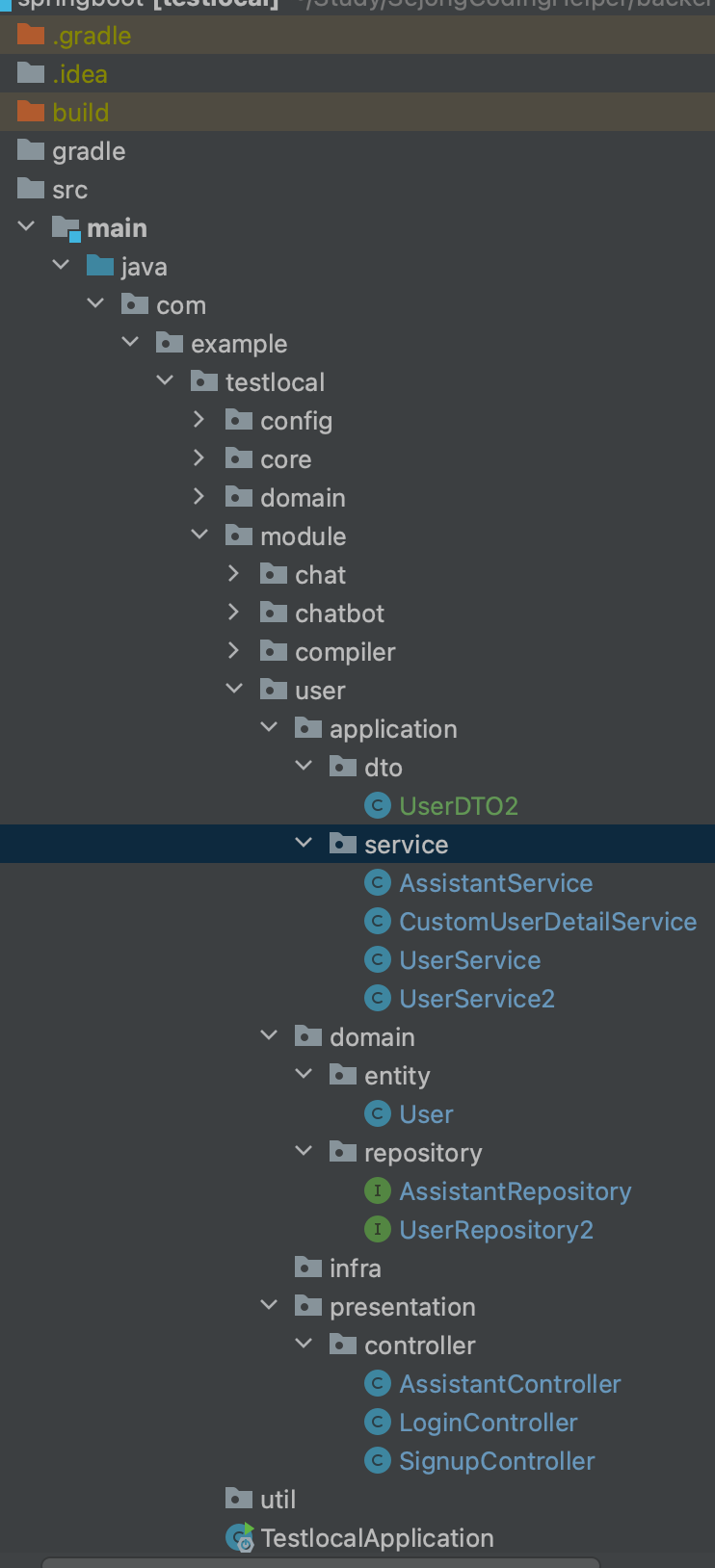The width and height of the screenshot is (715, 1568).
Task: Click the TestlocalApplication run icon
Action: tap(240, 1537)
